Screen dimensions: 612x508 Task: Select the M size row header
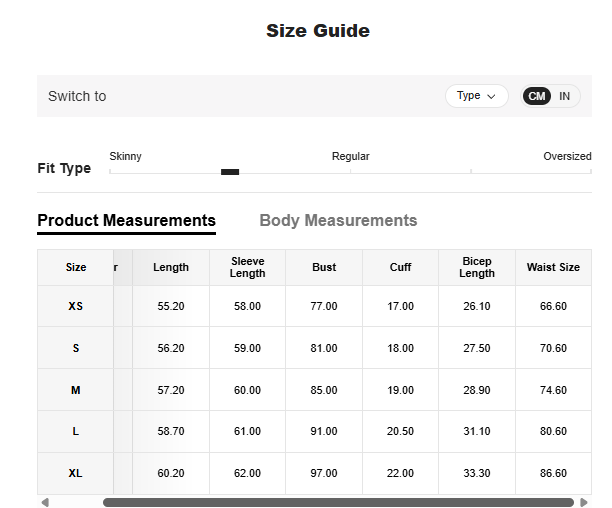point(76,390)
